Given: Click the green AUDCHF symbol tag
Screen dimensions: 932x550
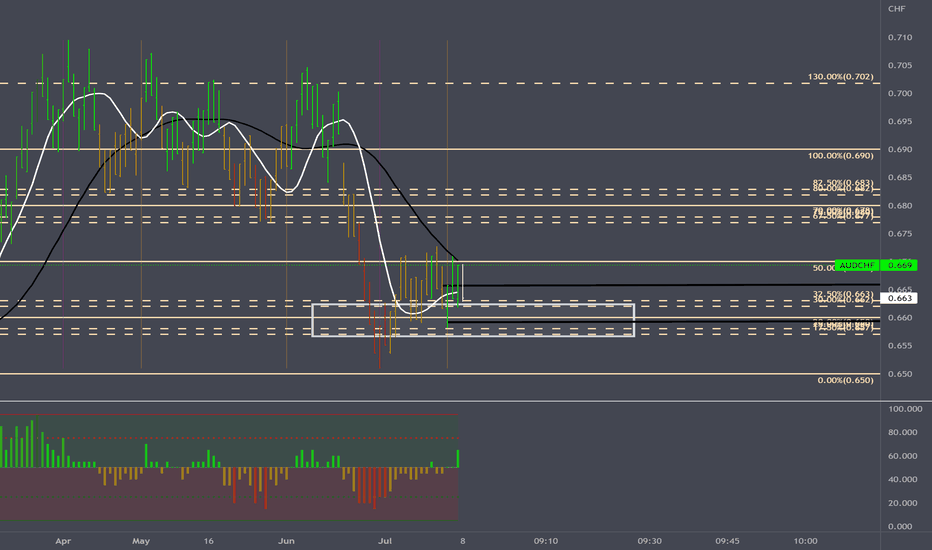Looking at the screenshot, I should [x=857, y=265].
